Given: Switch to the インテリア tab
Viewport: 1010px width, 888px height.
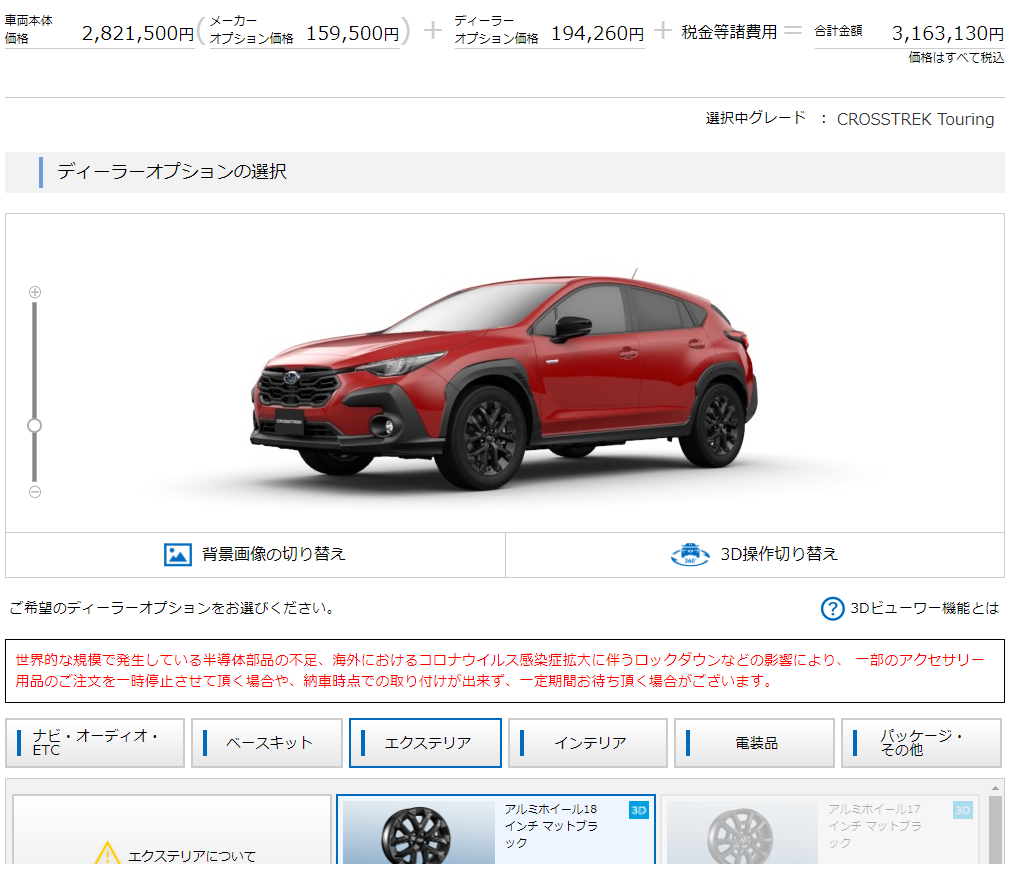Looking at the screenshot, I should [x=587, y=743].
